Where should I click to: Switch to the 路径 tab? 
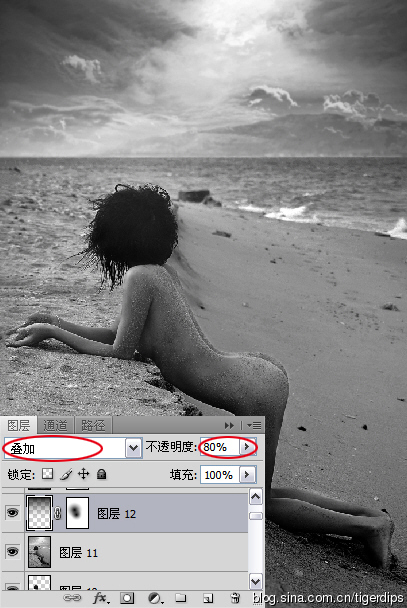click(x=93, y=426)
